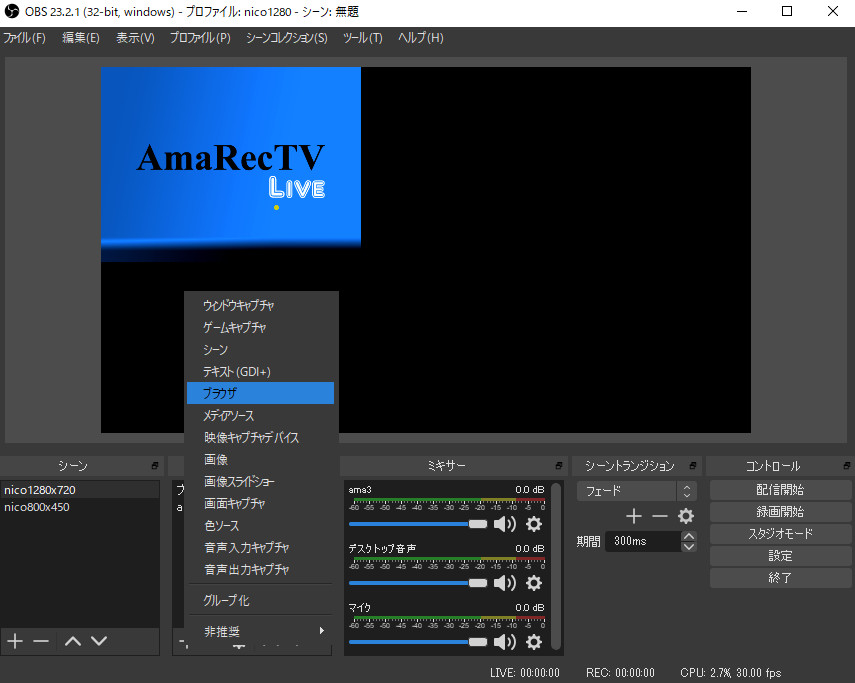Undock the シーン panel icon

(155, 466)
